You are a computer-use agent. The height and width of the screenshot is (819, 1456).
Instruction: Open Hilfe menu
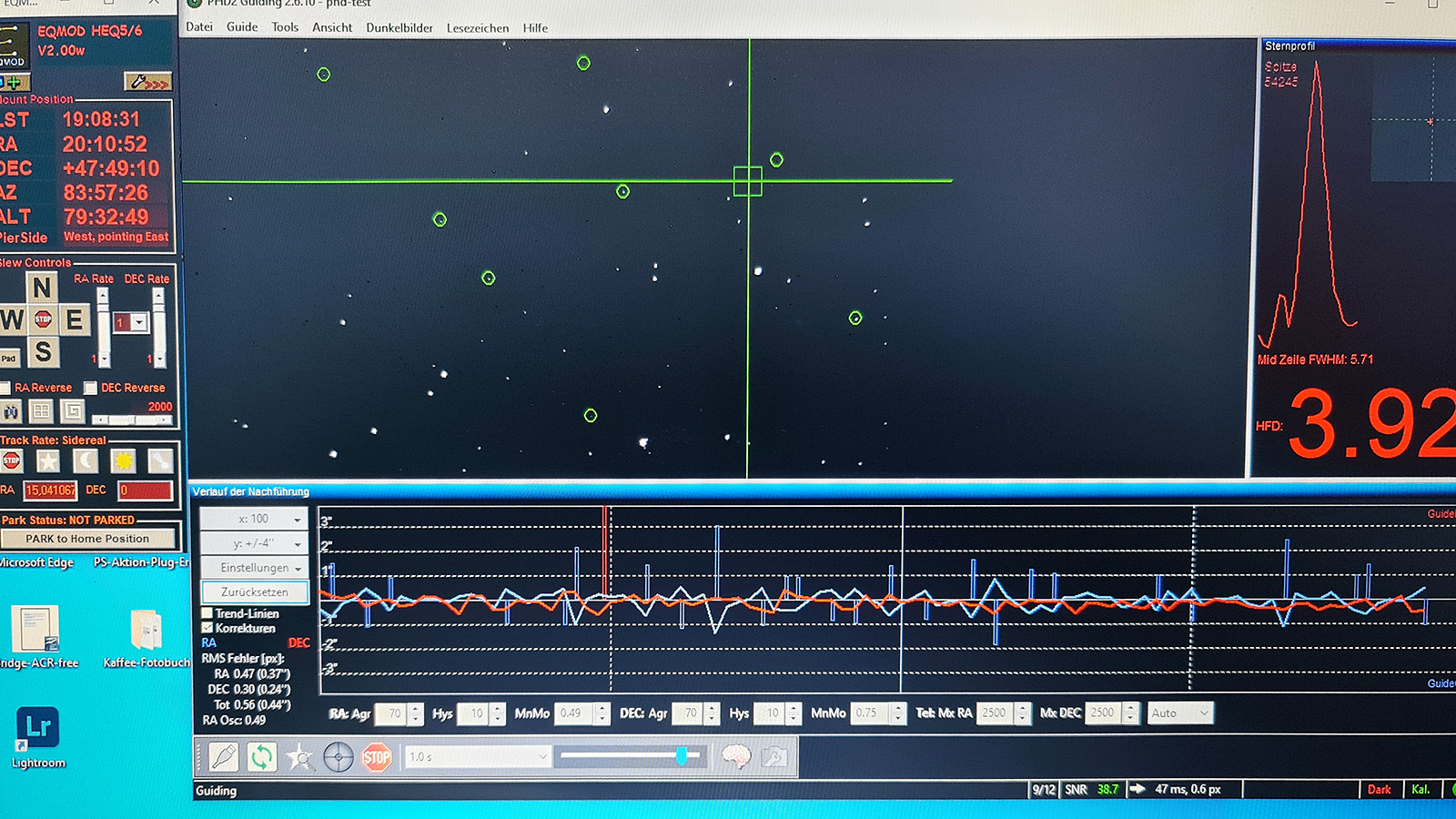[535, 28]
